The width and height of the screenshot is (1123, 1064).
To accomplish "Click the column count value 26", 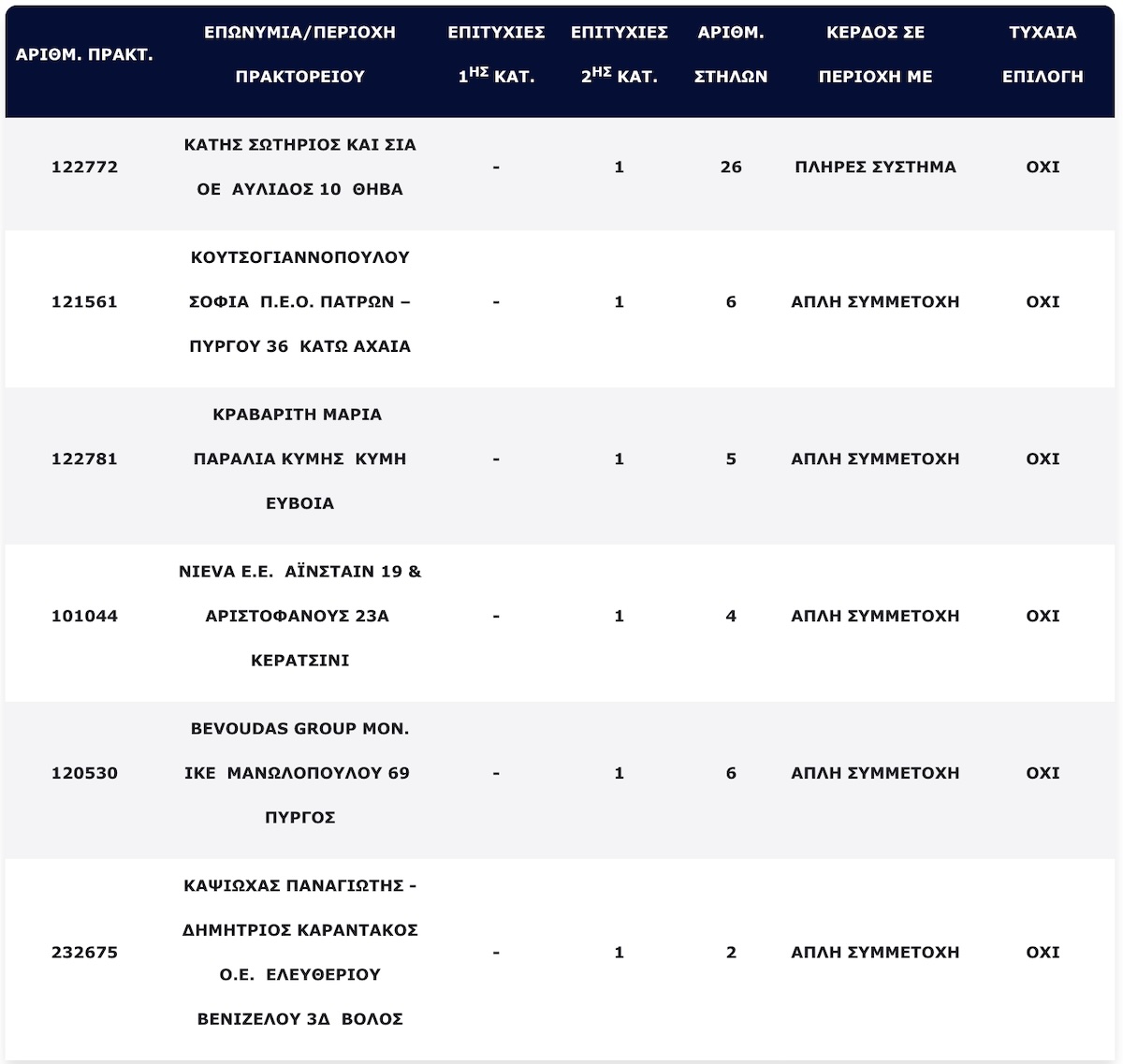I will coord(731,167).
